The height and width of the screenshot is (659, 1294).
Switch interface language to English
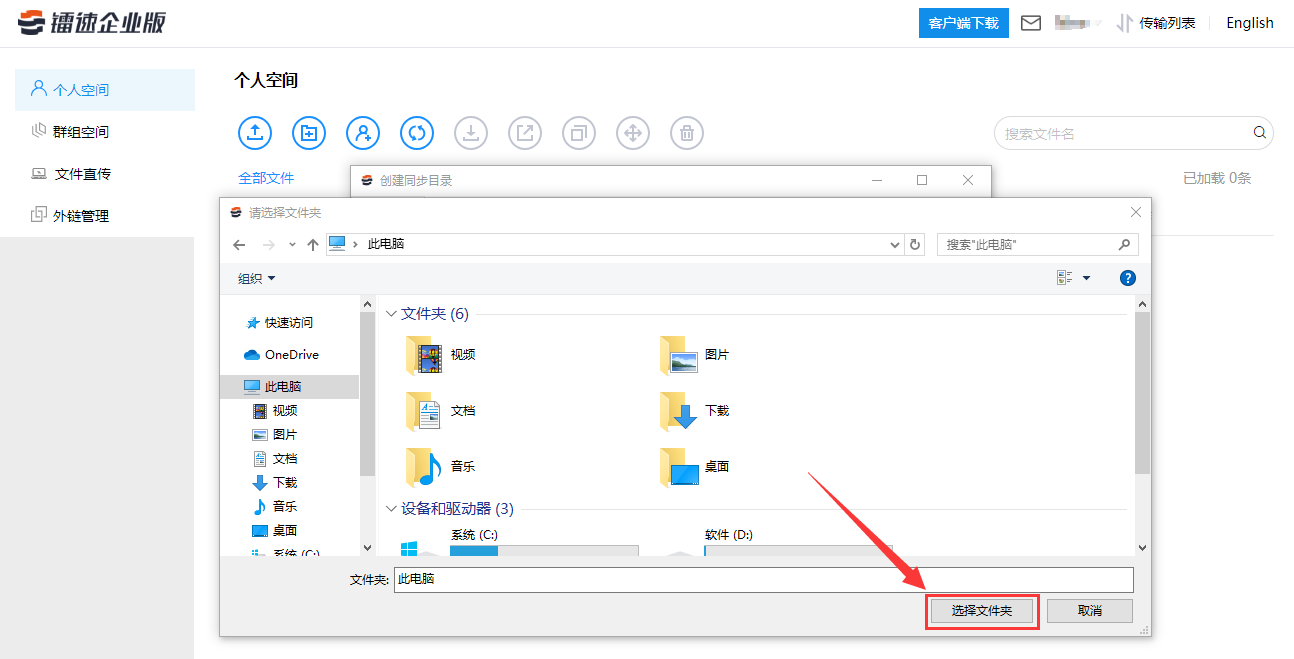[1249, 22]
